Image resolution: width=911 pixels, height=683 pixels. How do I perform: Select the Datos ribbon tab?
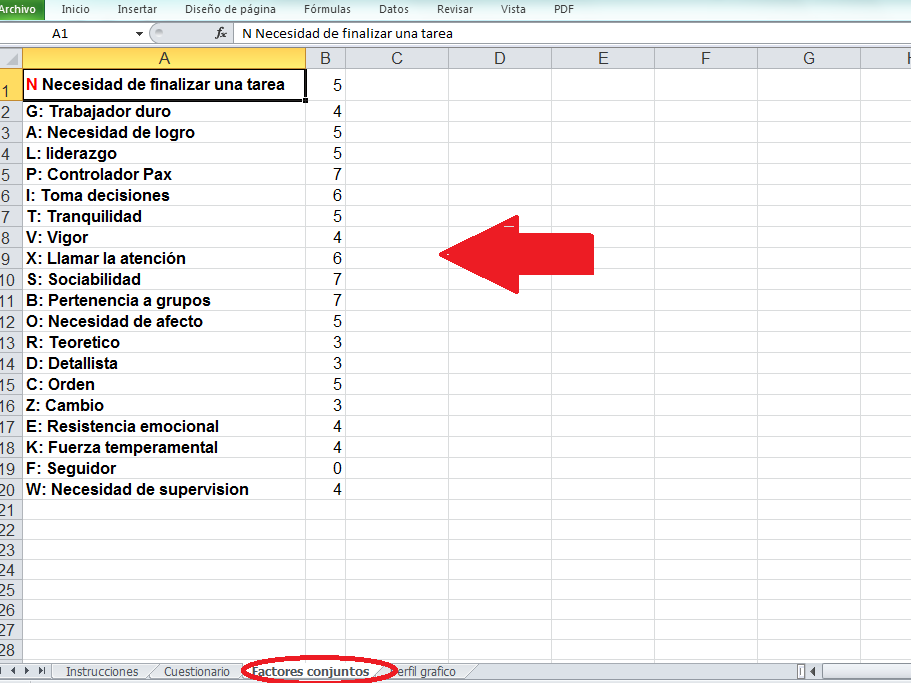click(394, 9)
